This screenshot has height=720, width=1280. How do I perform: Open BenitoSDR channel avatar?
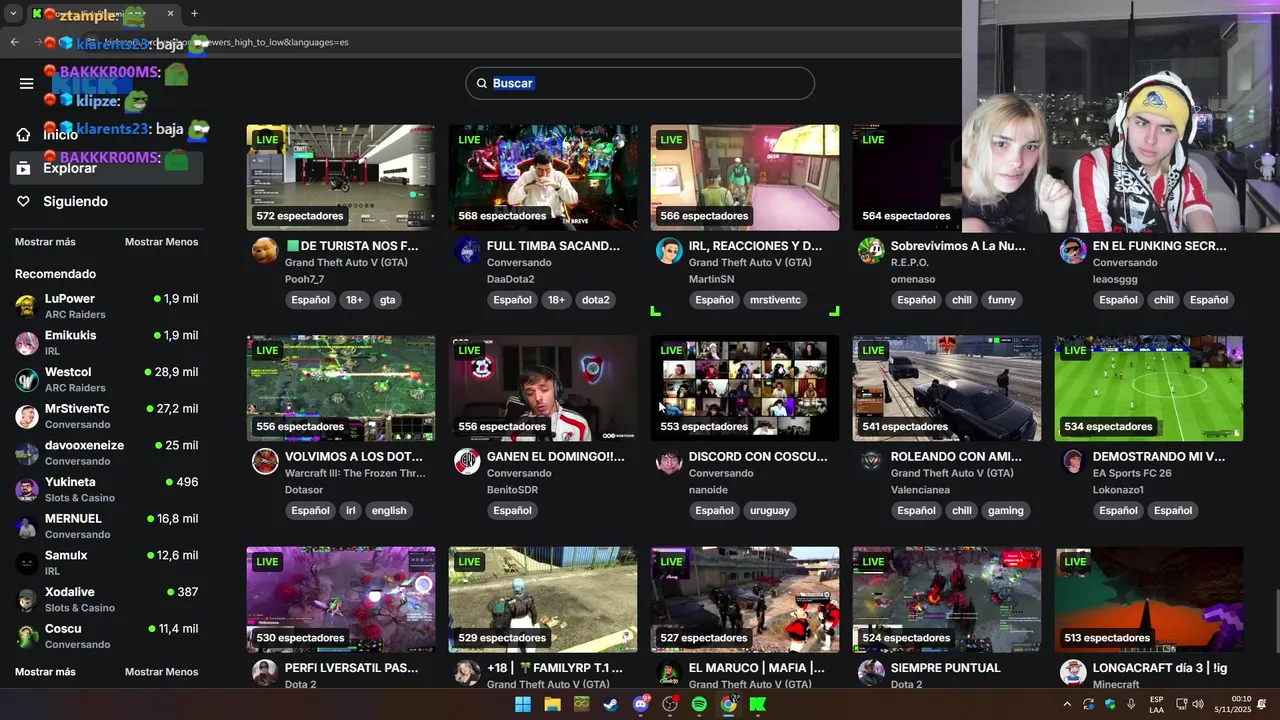pos(467,461)
